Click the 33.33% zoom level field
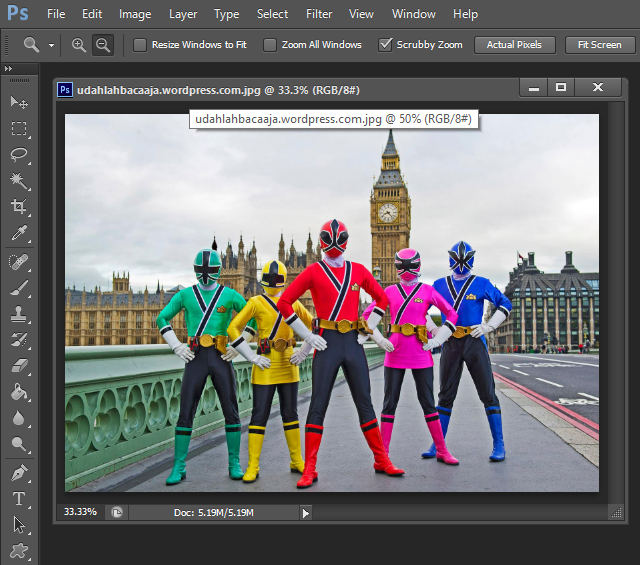Screen dimensions: 640x565 tap(80, 512)
